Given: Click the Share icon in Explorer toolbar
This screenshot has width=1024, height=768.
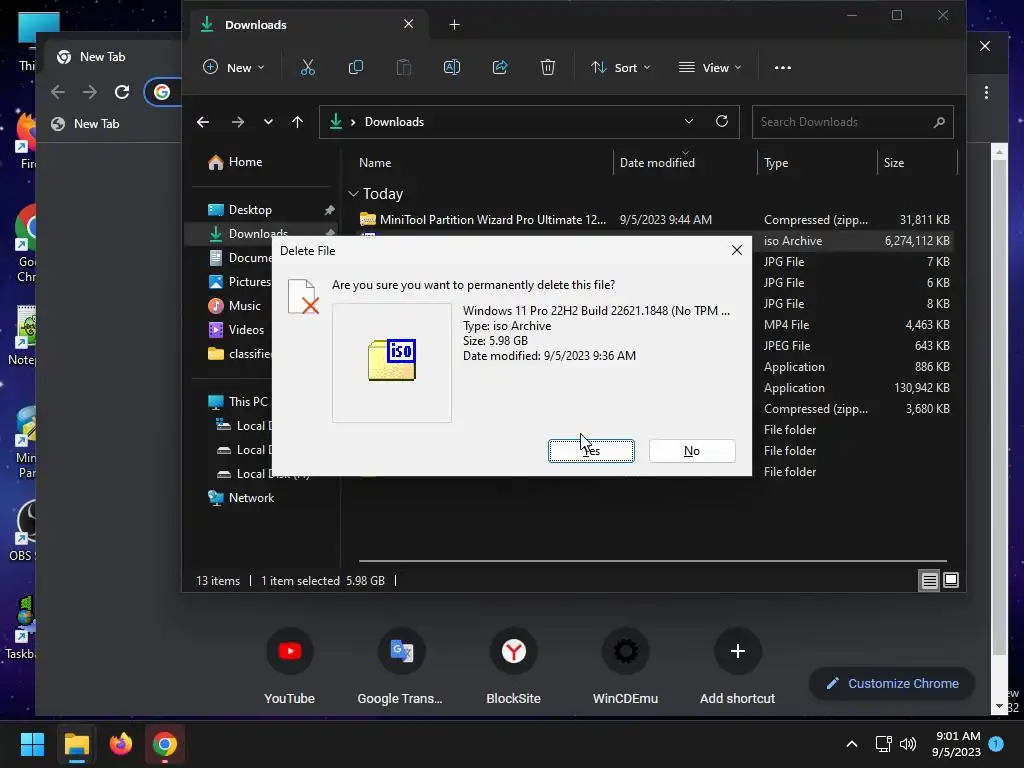Looking at the screenshot, I should pyautogui.click(x=500, y=67).
